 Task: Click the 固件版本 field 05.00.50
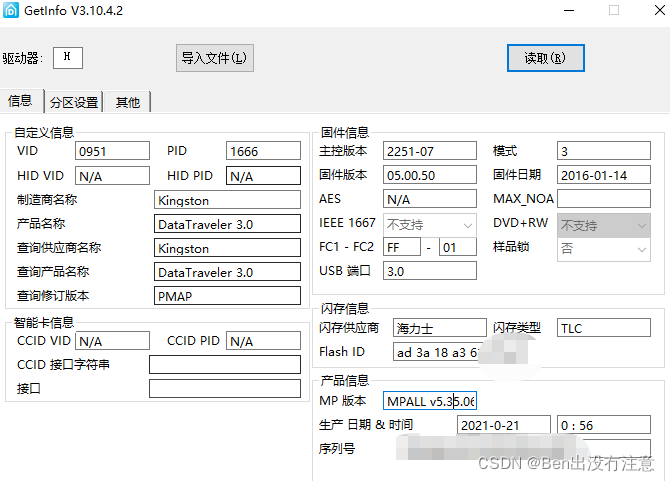(x=430, y=175)
